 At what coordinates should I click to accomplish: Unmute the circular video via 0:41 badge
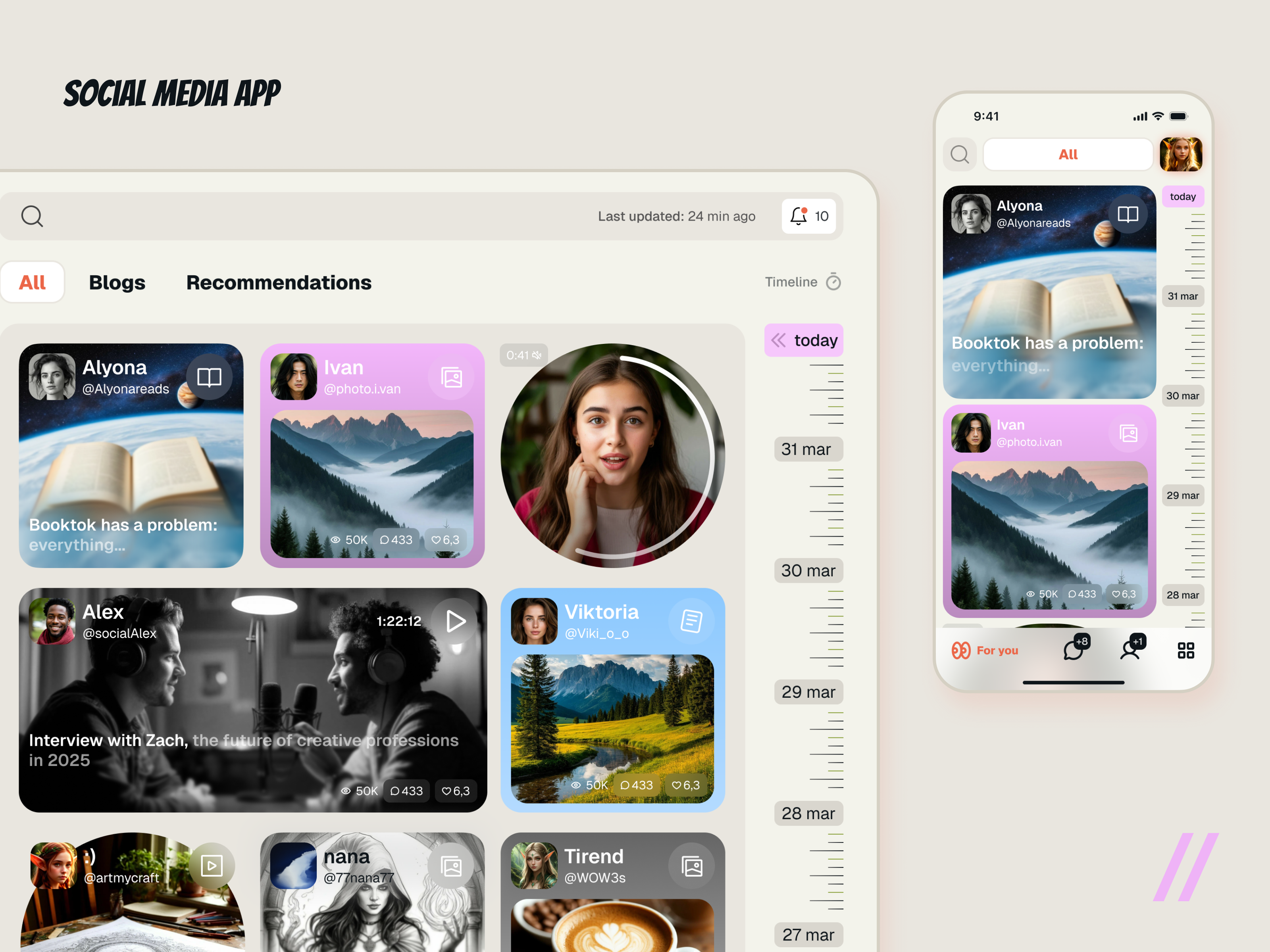point(523,355)
